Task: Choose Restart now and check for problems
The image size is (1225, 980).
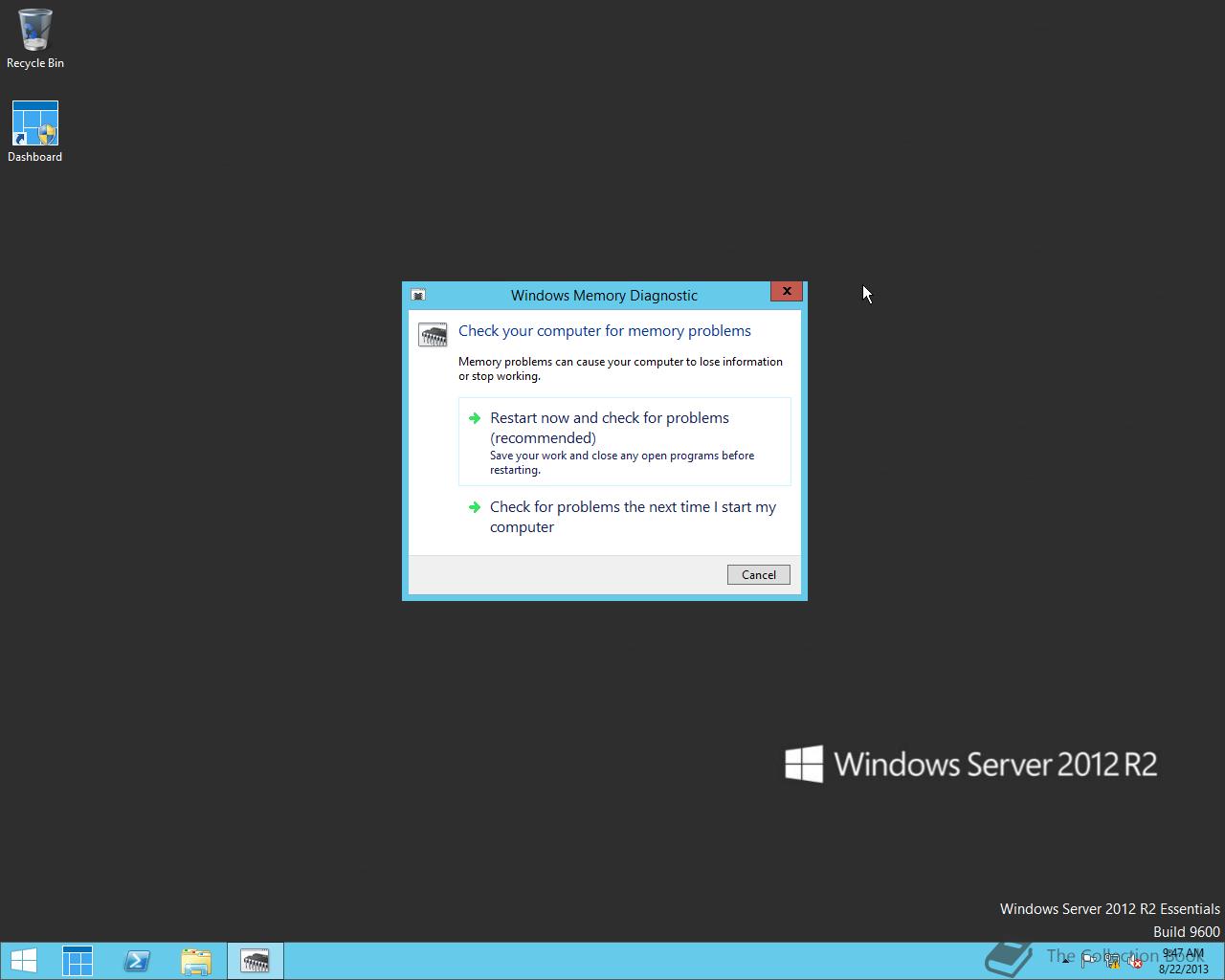Action: tap(625, 441)
